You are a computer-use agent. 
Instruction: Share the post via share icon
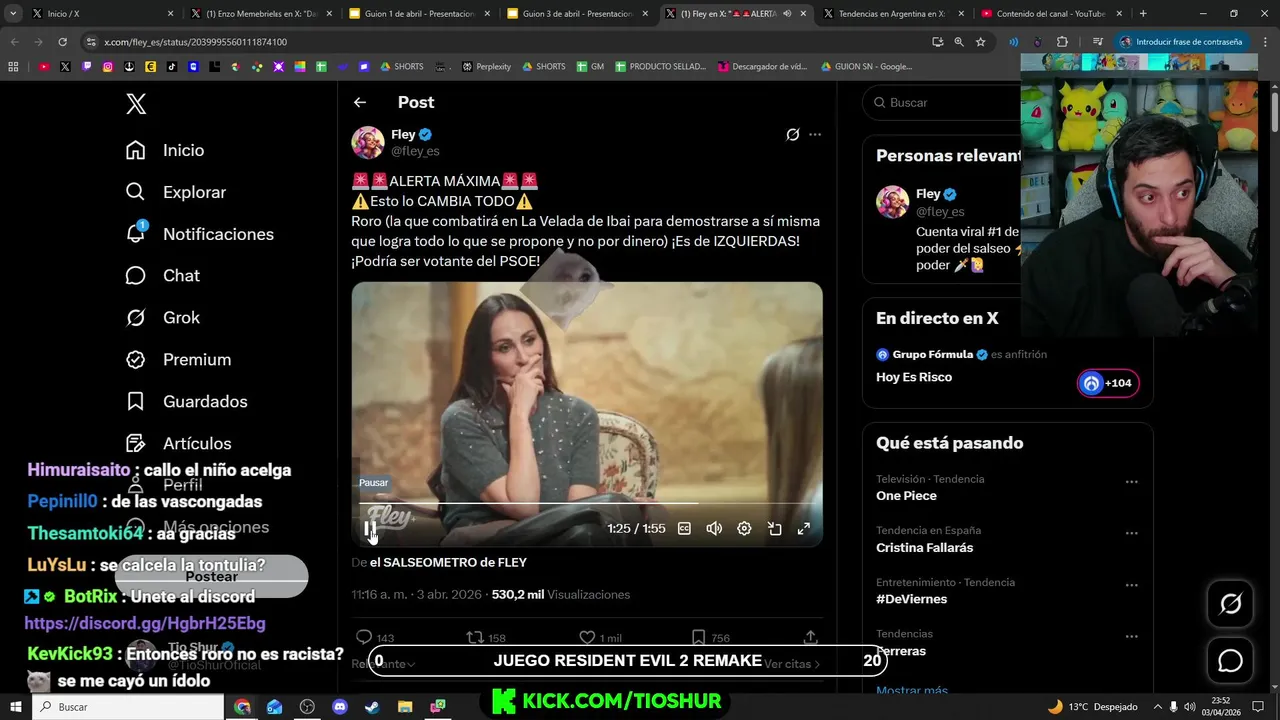(x=810, y=637)
